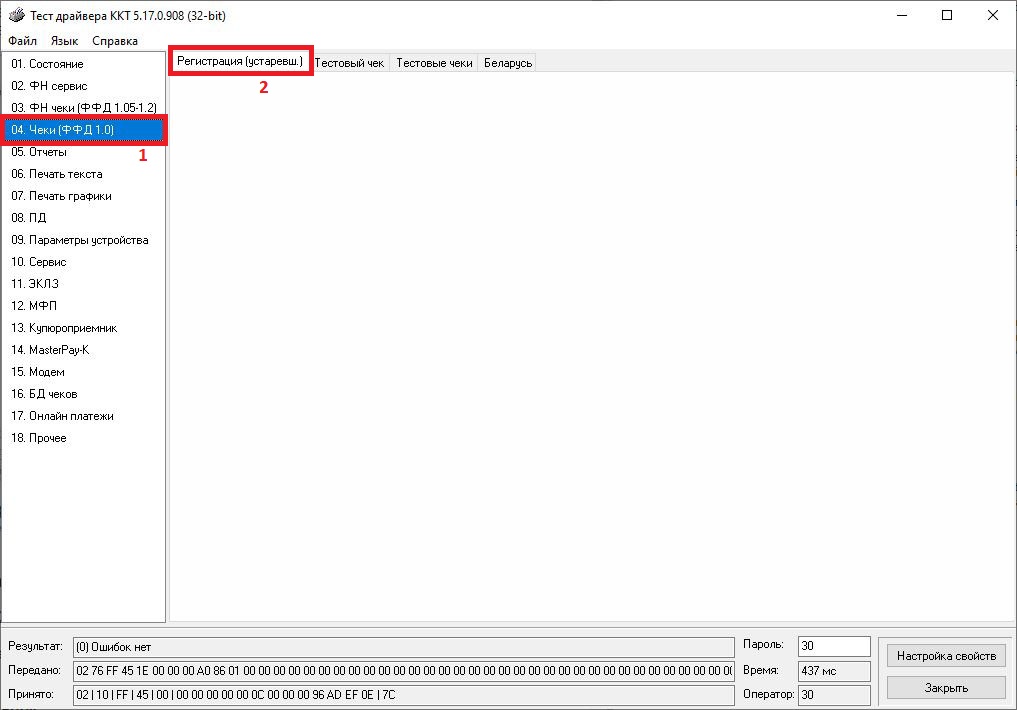Viewport: 1017px width, 710px height.
Task: Go to 05. Отчеты section
Action: tap(39, 152)
